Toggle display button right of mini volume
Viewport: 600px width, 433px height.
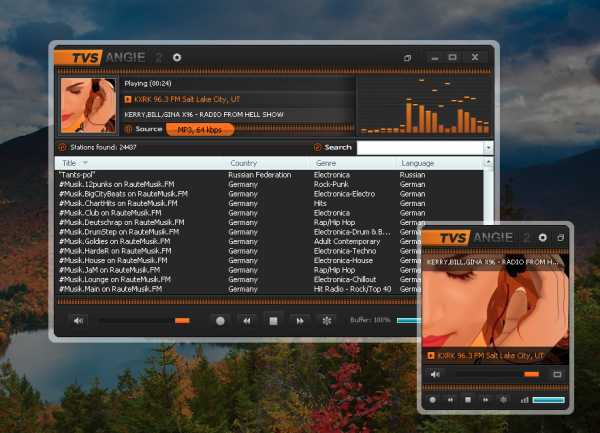[557, 374]
